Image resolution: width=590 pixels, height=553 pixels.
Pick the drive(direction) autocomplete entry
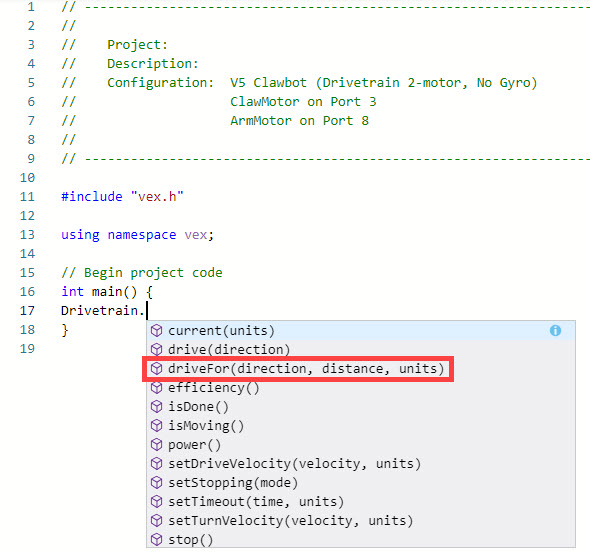(361, 349)
